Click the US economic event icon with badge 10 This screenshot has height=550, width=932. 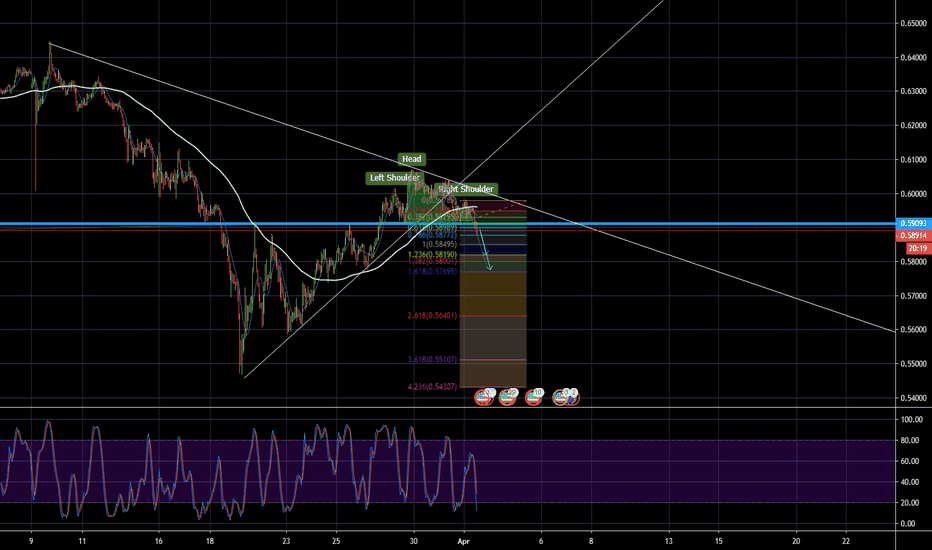(x=534, y=397)
